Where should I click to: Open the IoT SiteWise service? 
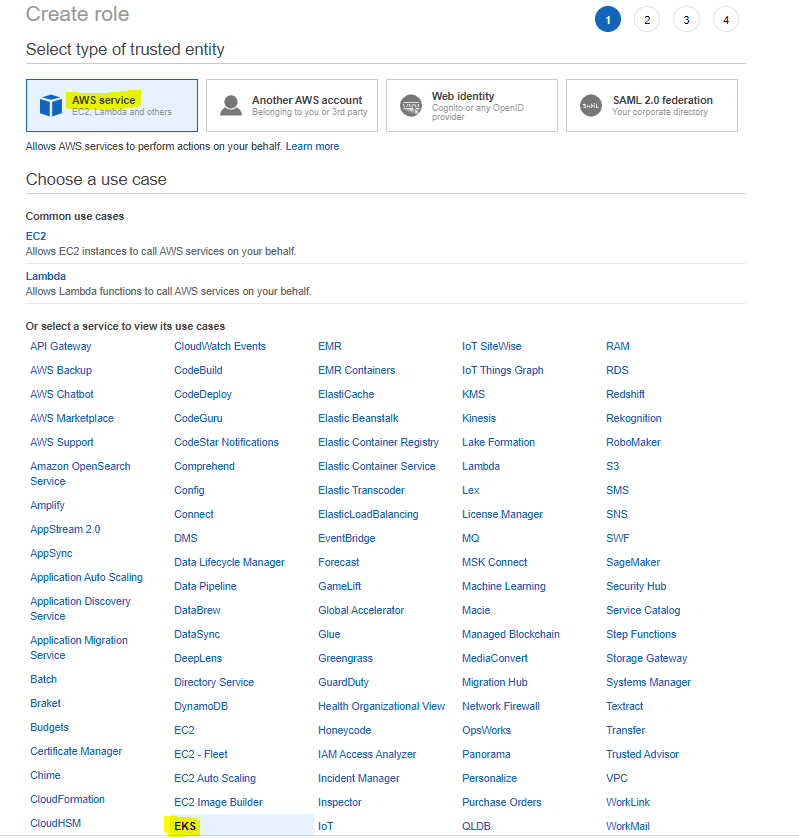[x=491, y=346]
